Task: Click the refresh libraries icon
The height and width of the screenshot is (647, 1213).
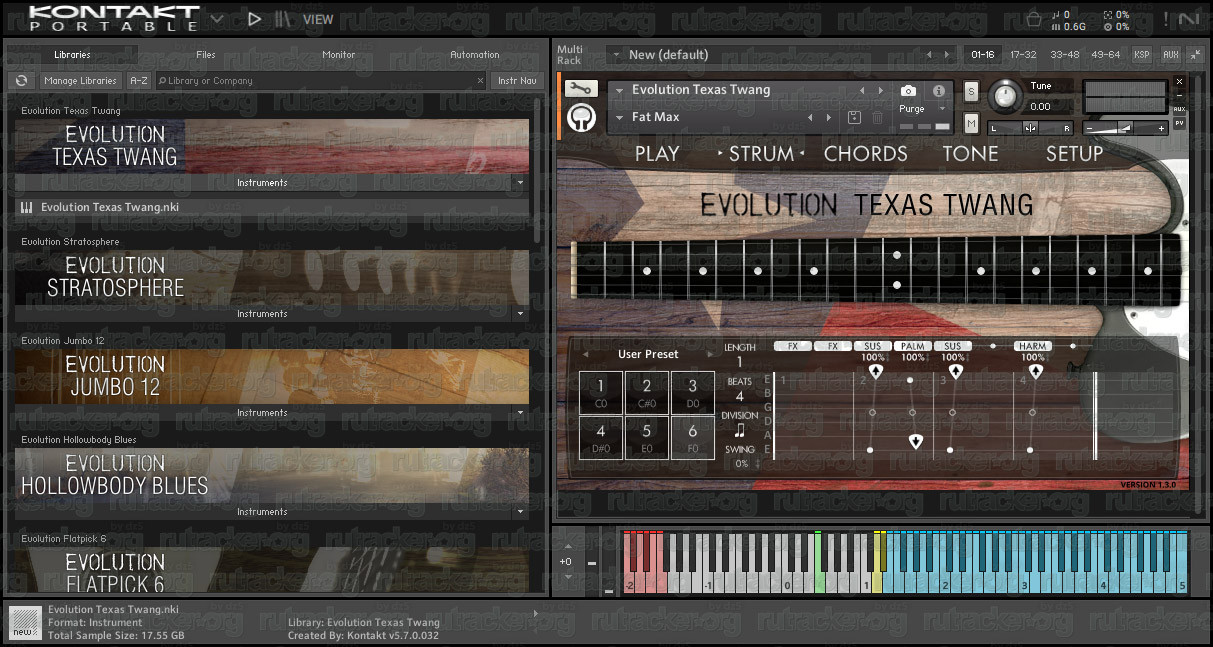Action: (20, 81)
